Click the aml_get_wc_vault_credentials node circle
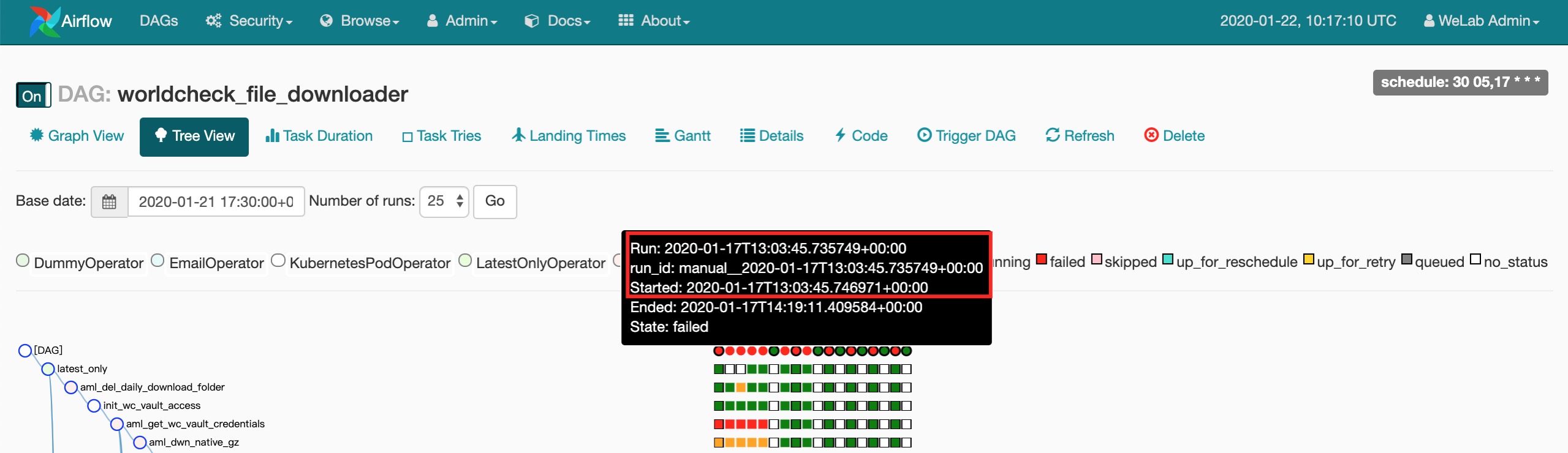The width and height of the screenshot is (1568, 453). [117, 424]
